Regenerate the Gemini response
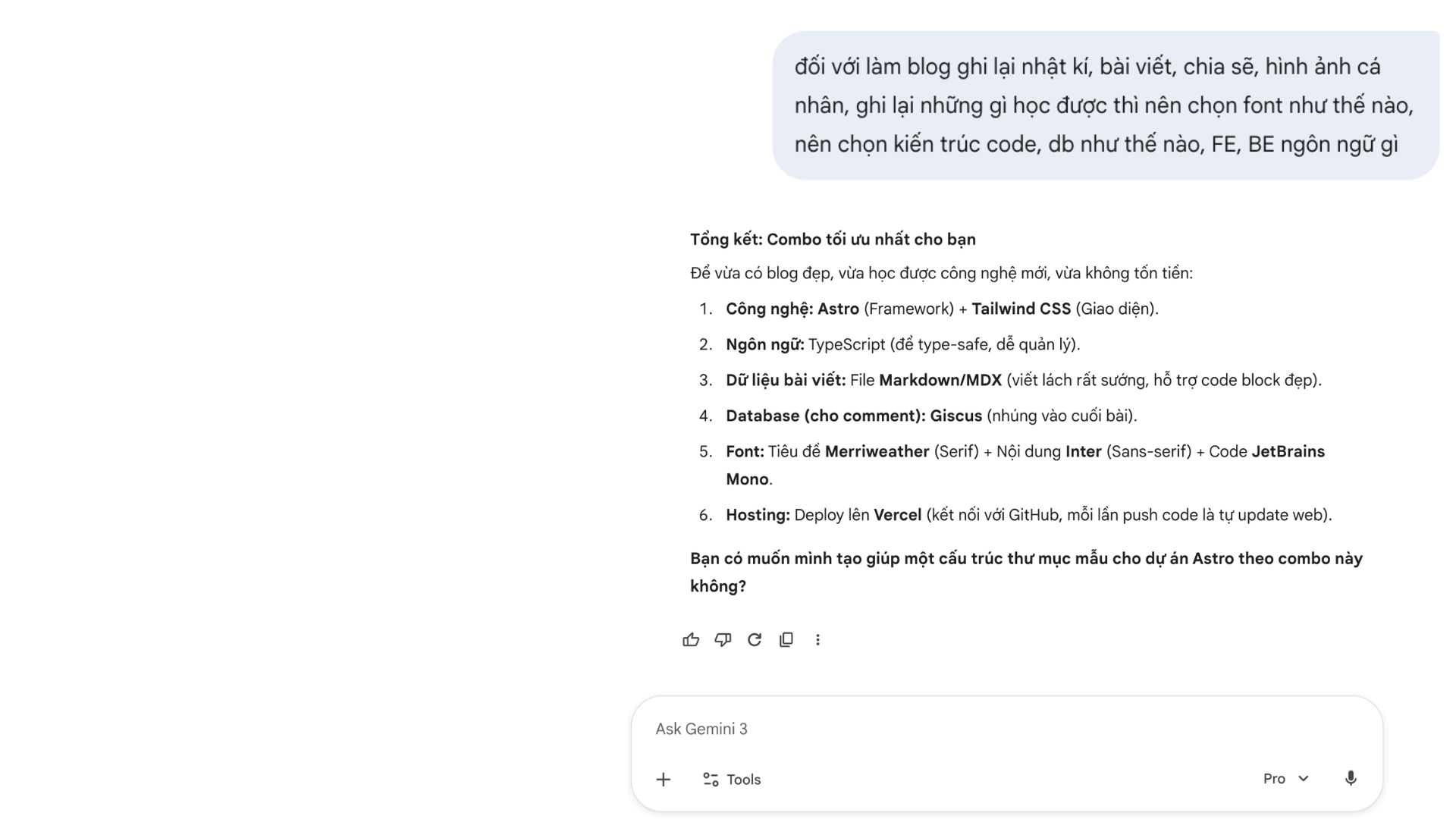Viewport: 1456px width, 819px height. tap(755, 640)
